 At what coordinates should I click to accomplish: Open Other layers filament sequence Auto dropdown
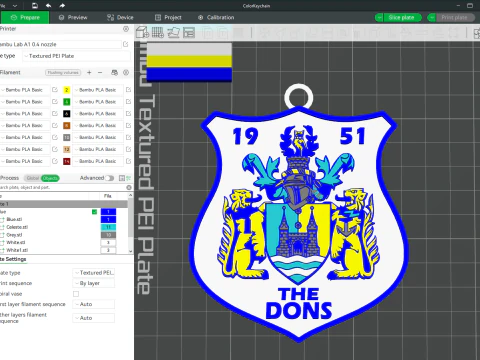pyautogui.click(x=94, y=318)
